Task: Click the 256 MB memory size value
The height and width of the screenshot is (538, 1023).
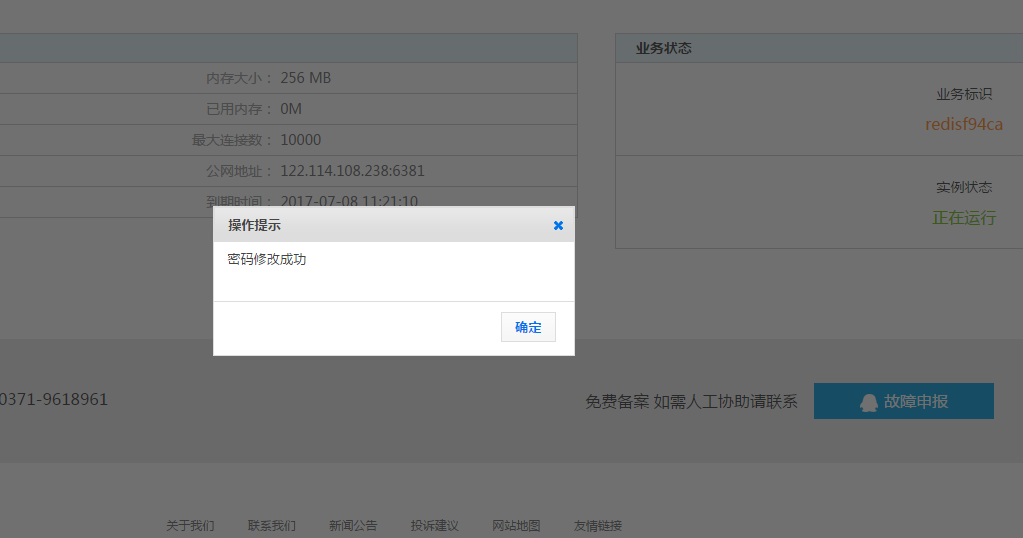Action: (305, 78)
